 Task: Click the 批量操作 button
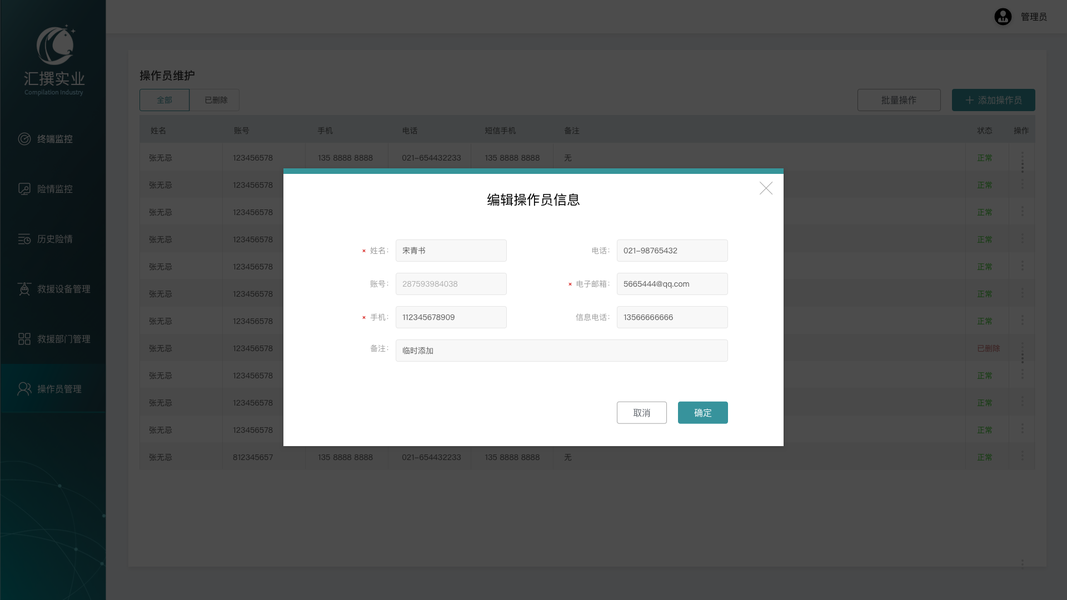(899, 100)
